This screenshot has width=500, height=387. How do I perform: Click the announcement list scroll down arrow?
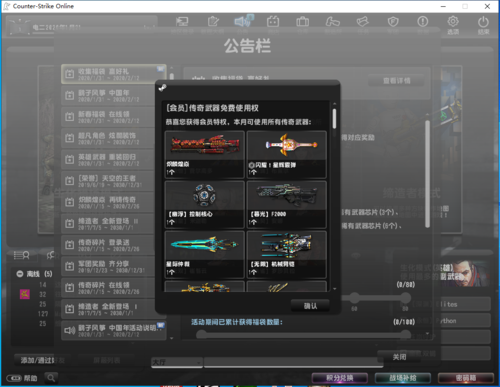[172, 338]
